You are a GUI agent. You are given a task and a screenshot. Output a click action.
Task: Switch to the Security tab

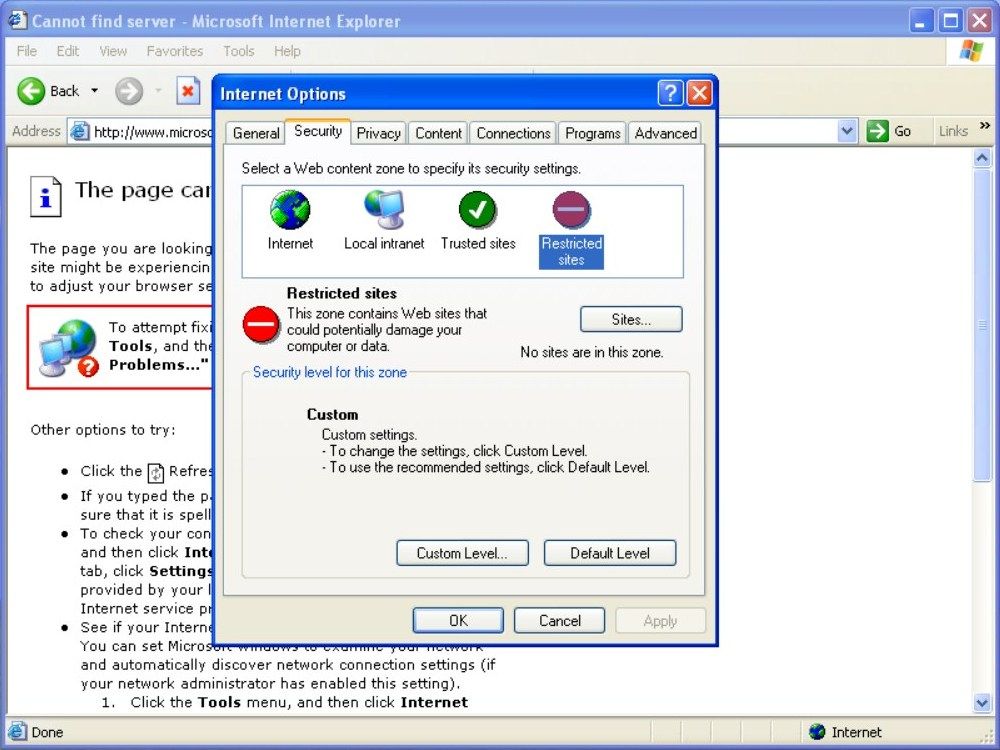pos(318,131)
